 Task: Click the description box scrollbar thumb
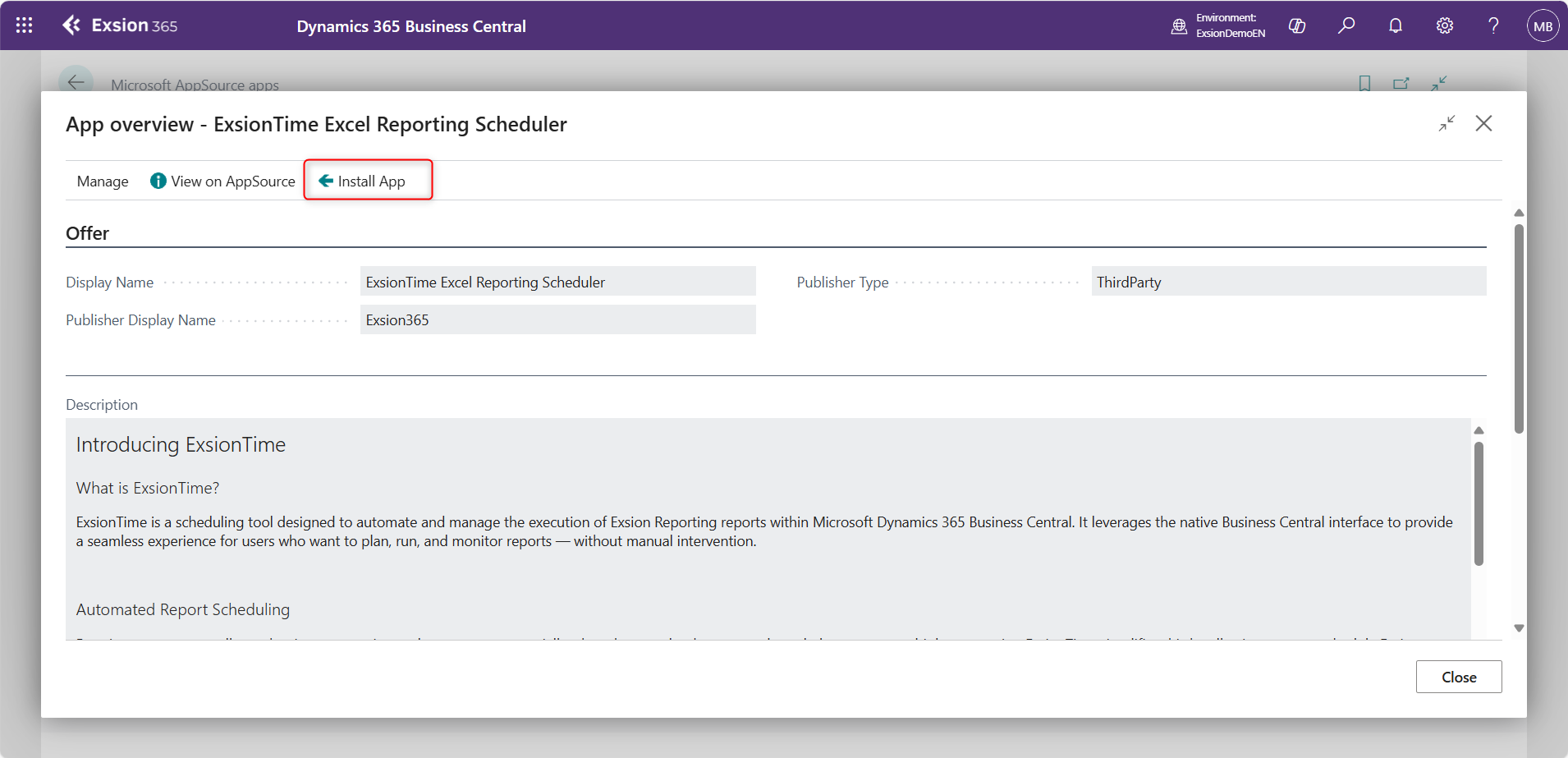(1479, 504)
